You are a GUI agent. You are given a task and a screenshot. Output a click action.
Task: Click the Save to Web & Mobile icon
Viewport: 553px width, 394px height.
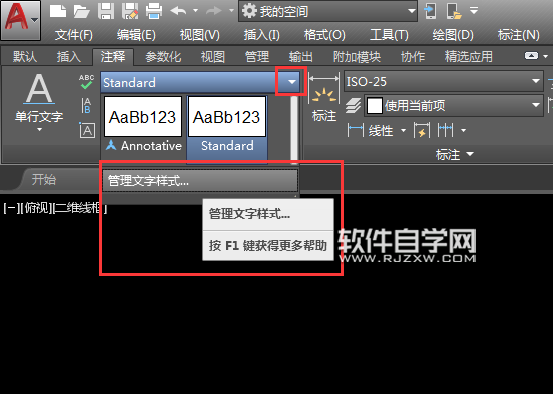(x=454, y=11)
